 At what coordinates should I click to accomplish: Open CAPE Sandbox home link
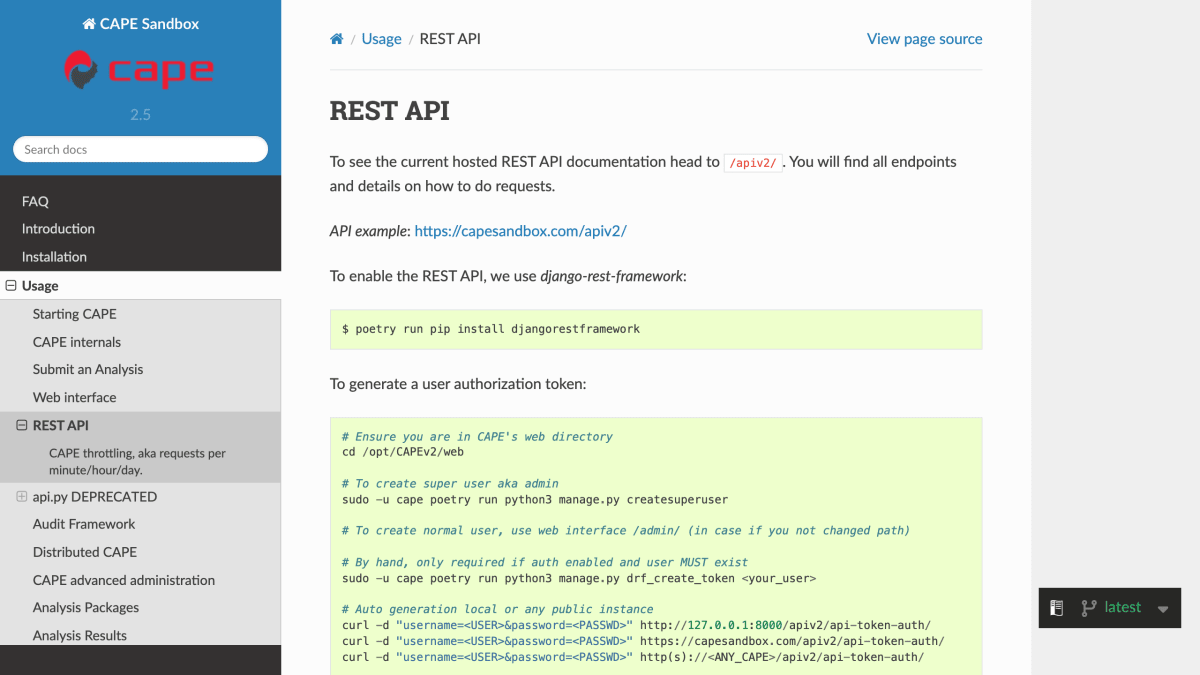[x=140, y=23]
